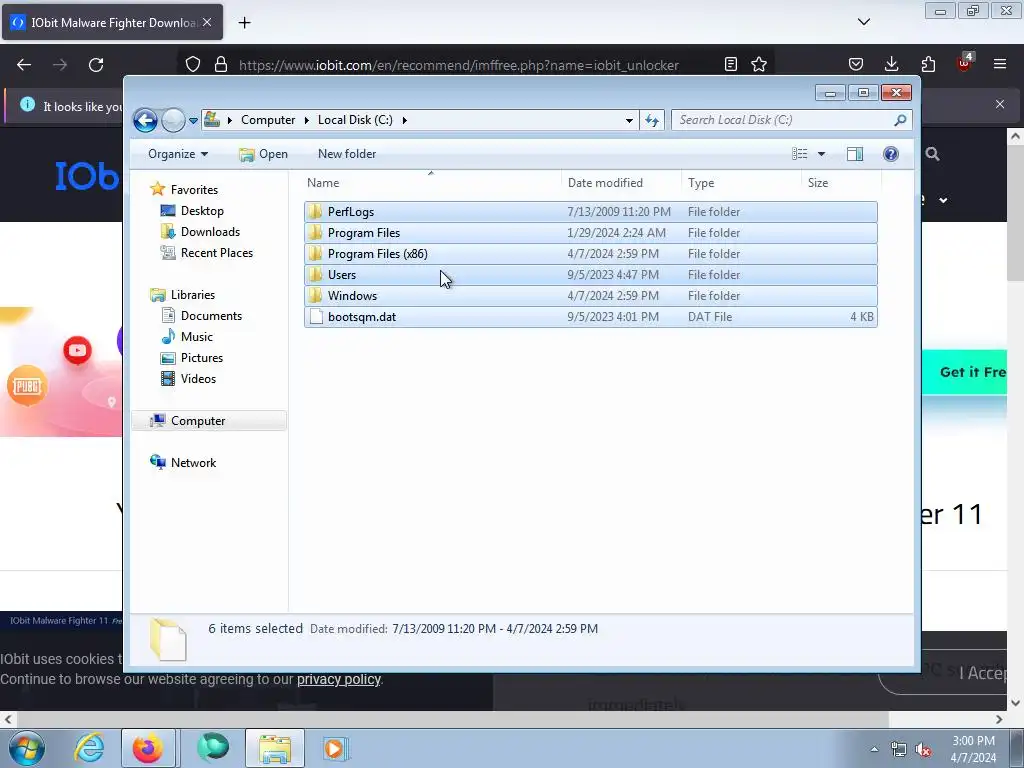Screen dimensions: 1024x768
Task: Click the Firefox back arrow
Action: 24,65
